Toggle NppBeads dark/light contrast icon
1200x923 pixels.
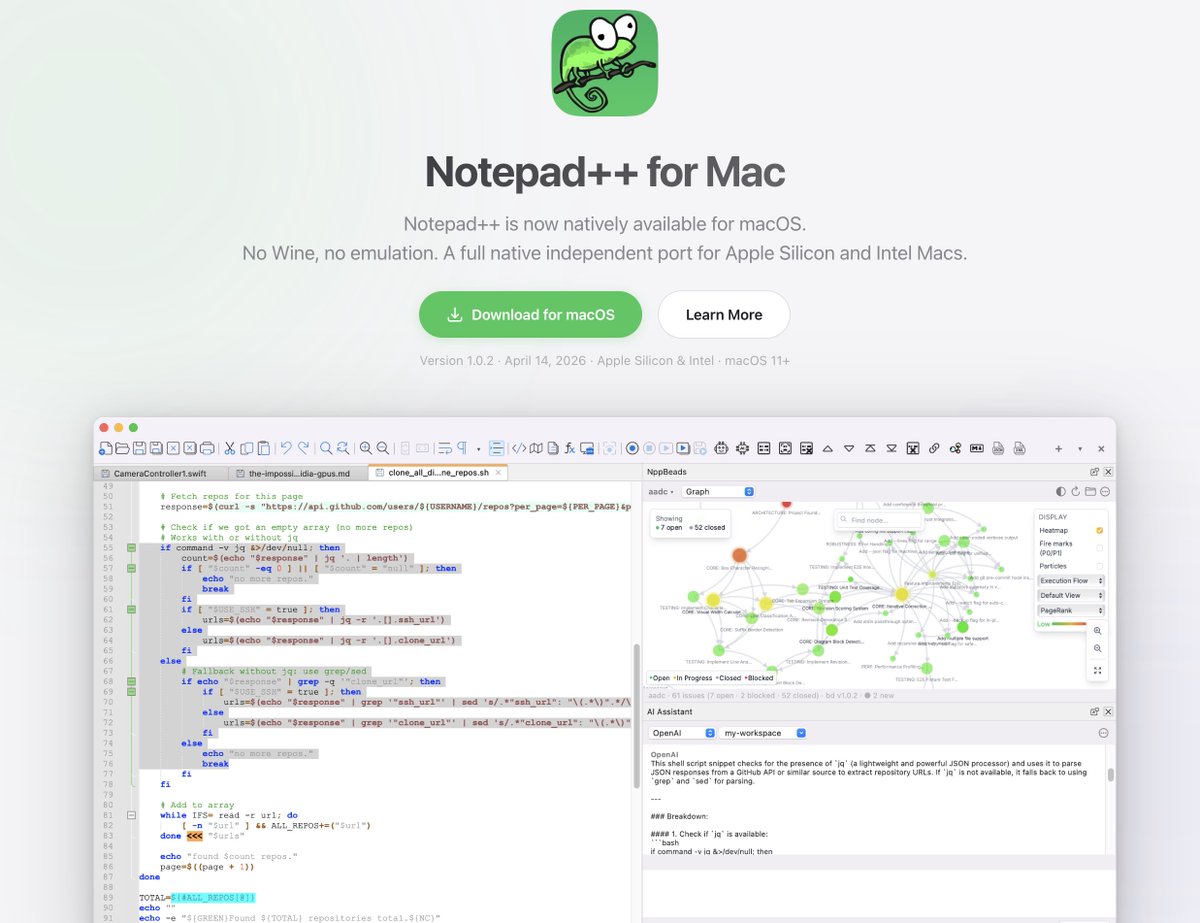[1061, 492]
